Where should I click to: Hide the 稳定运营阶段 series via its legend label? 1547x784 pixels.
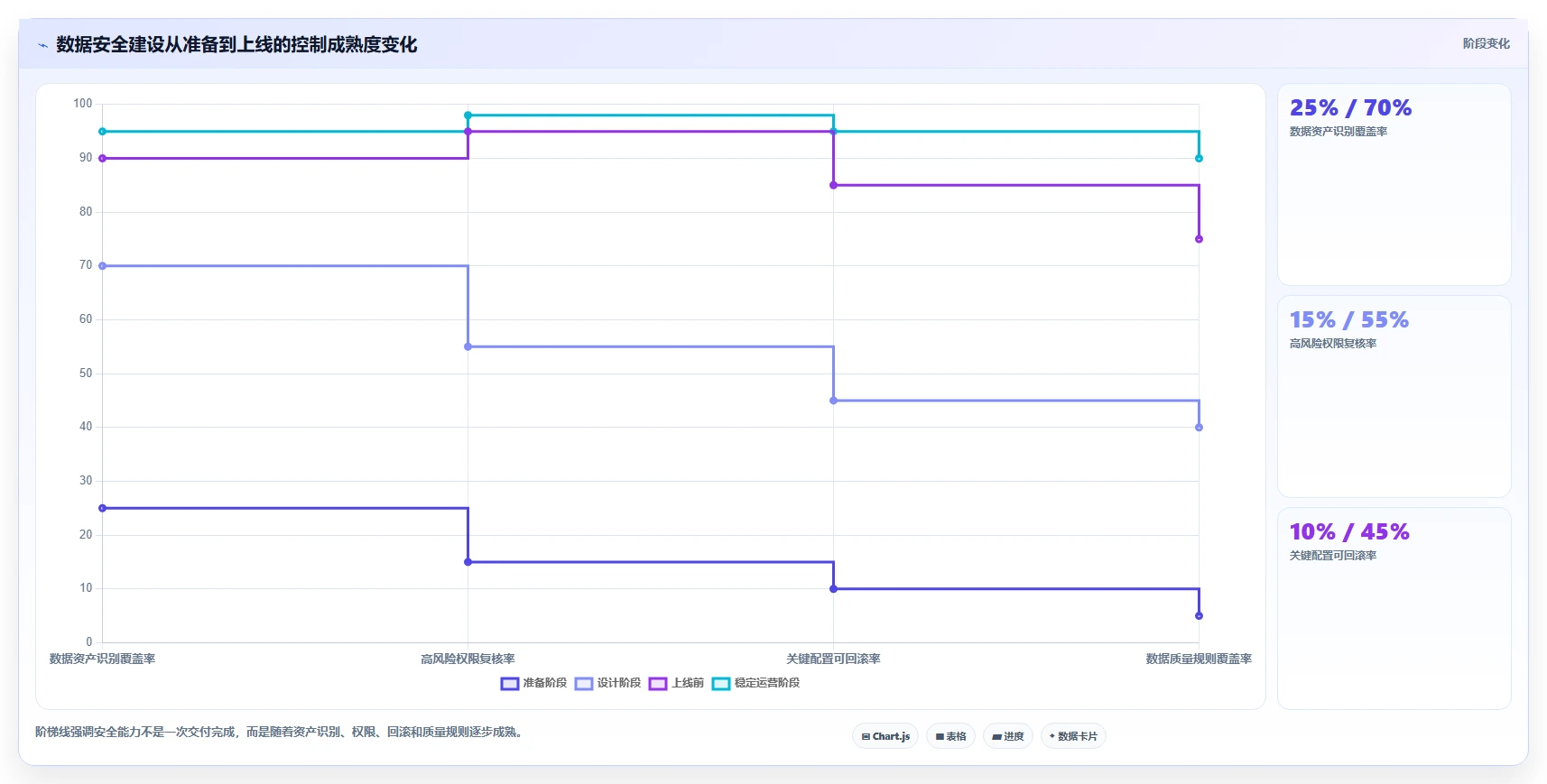point(767,683)
